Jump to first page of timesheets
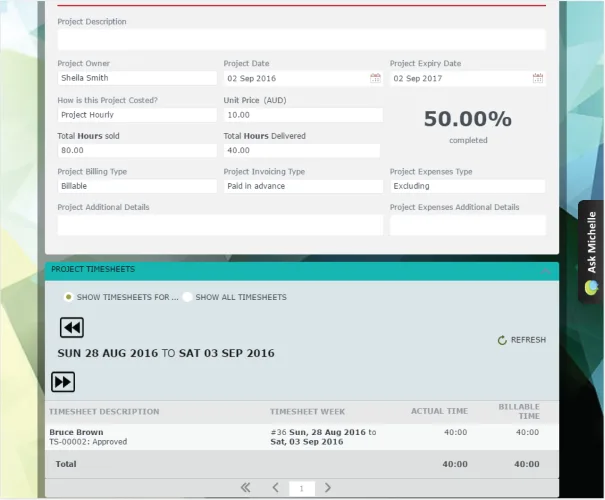The width and height of the screenshot is (605, 500). pyautogui.click(x=245, y=488)
